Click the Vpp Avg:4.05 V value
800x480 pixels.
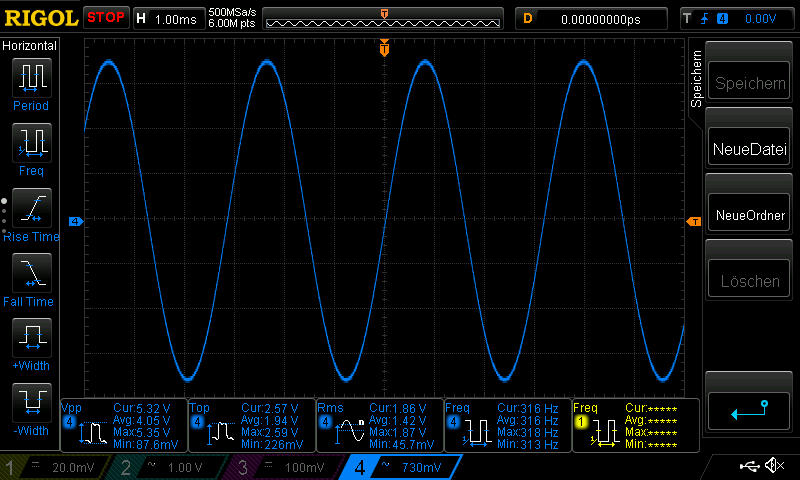pyautogui.click(x=142, y=421)
